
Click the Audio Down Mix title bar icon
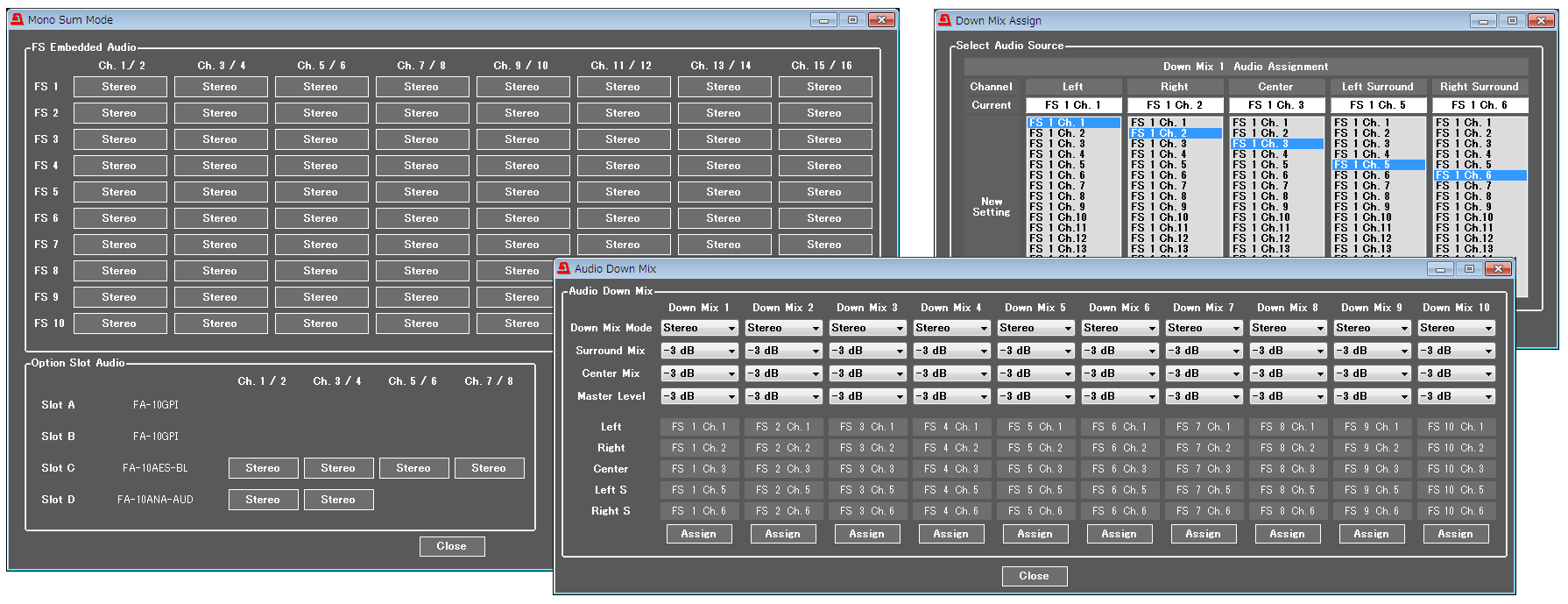tap(564, 268)
